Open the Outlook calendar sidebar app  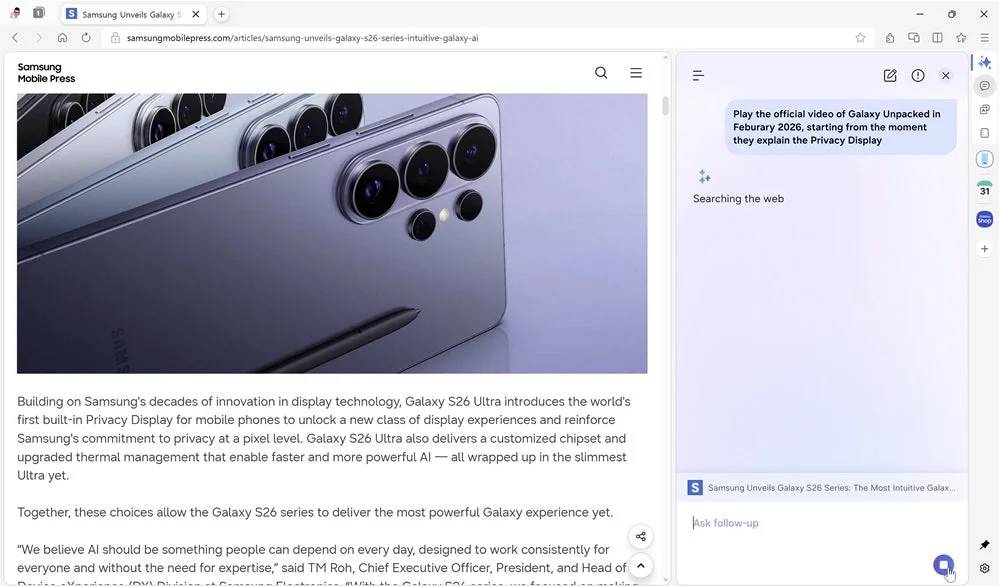984,188
